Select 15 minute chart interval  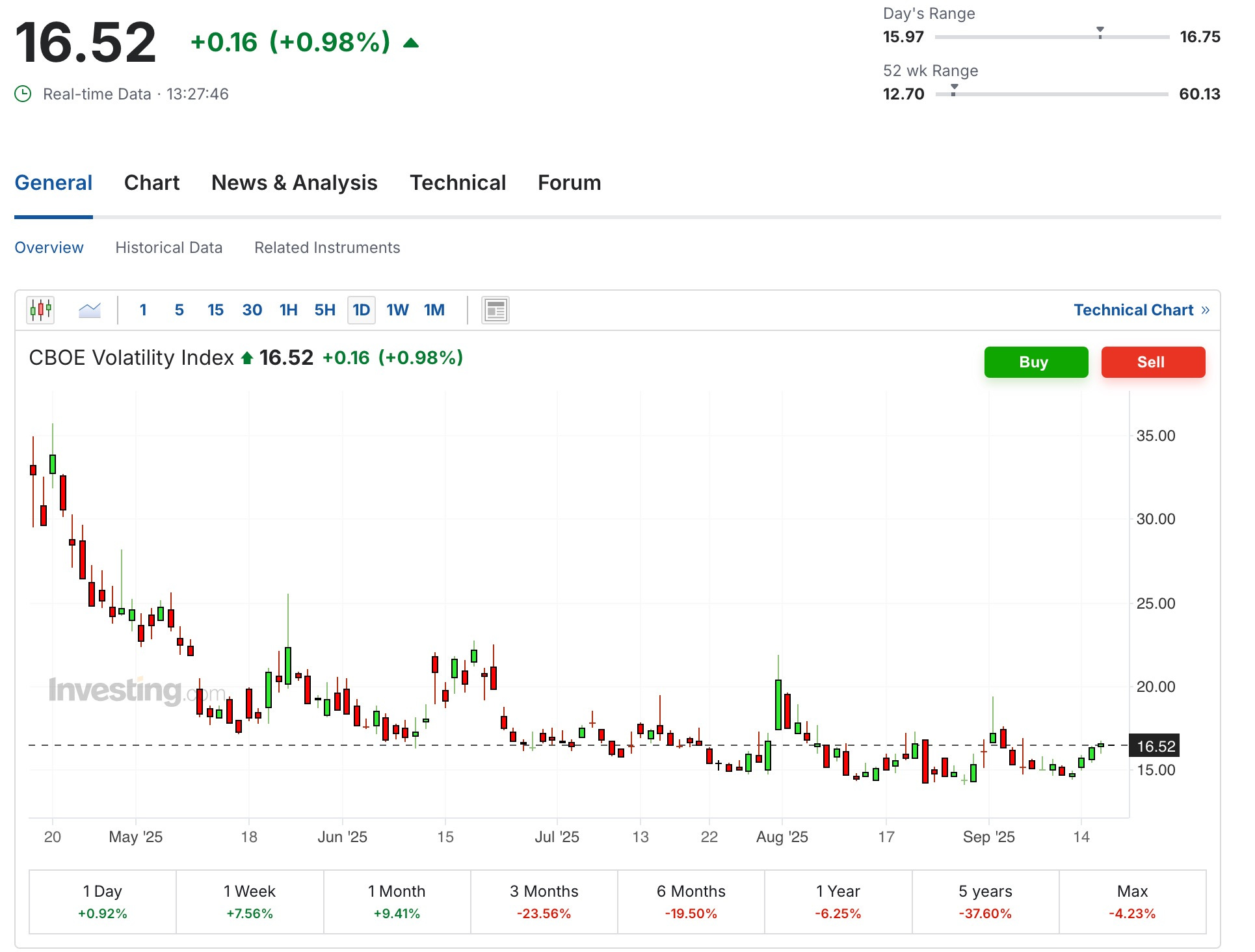pyautogui.click(x=215, y=310)
